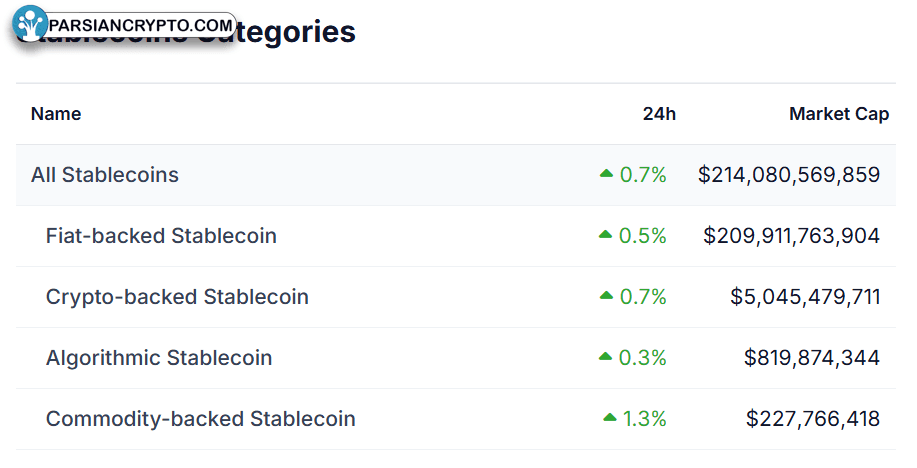Select the Algorithmic Stablecoin category
The width and height of the screenshot is (917, 468).
(x=159, y=357)
